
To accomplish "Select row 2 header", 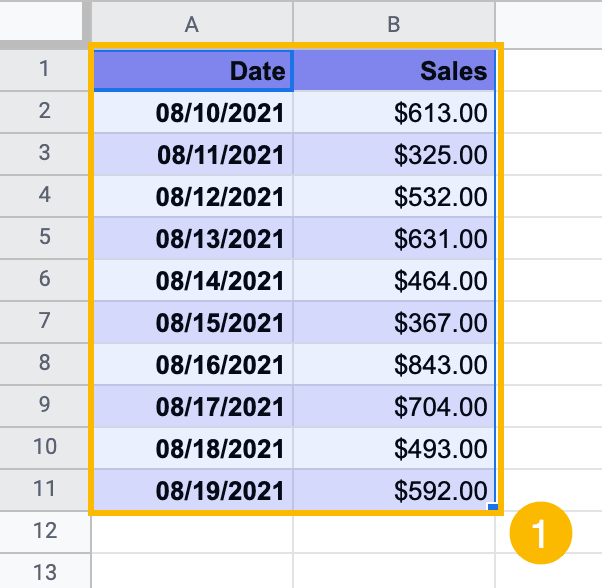I will pyautogui.click(x=44, y=112).
